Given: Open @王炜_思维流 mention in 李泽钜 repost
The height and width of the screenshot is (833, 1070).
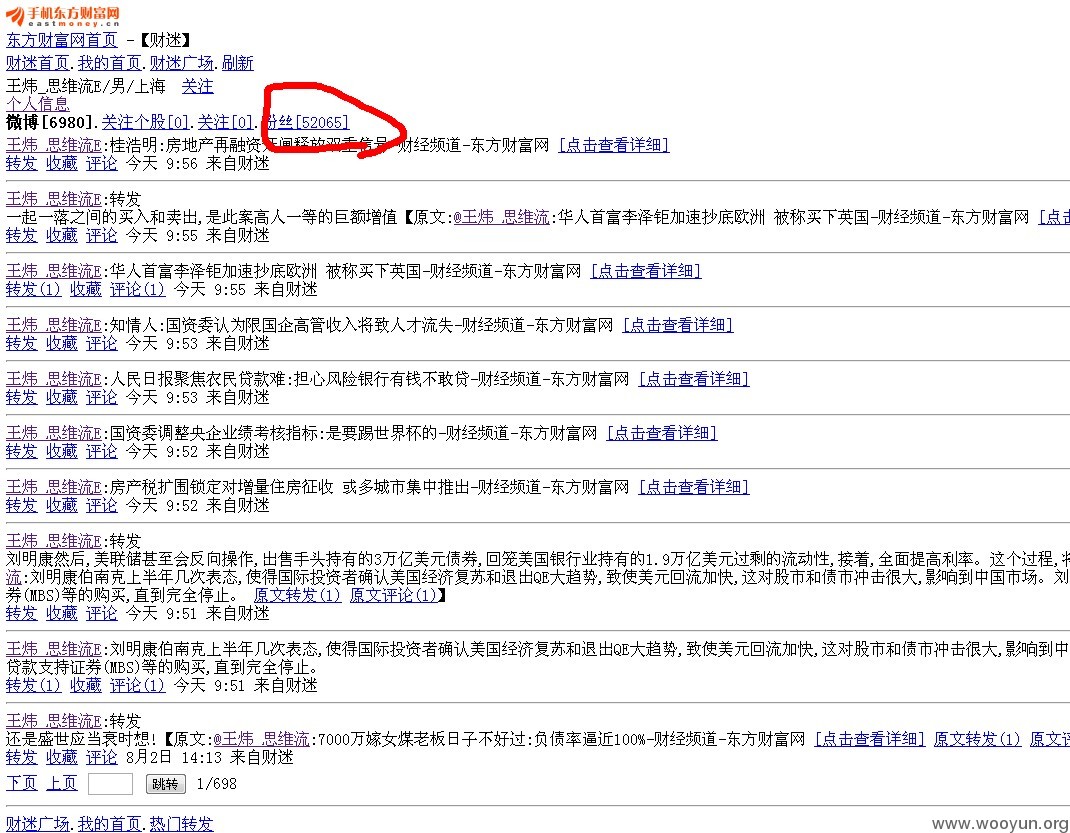Looking at the screenshot, I should point(501,217).
